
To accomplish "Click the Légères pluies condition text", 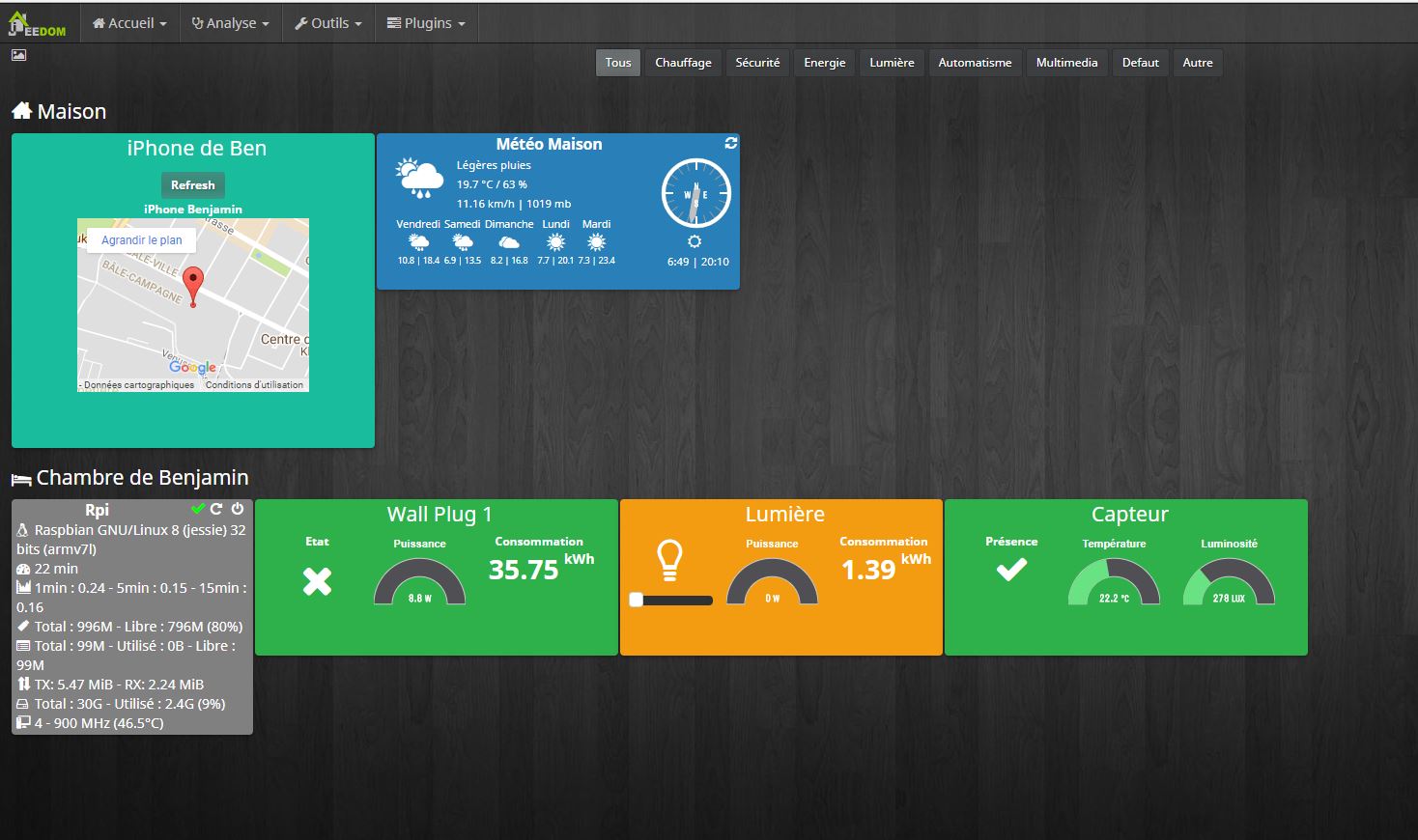I will (494, 165).
